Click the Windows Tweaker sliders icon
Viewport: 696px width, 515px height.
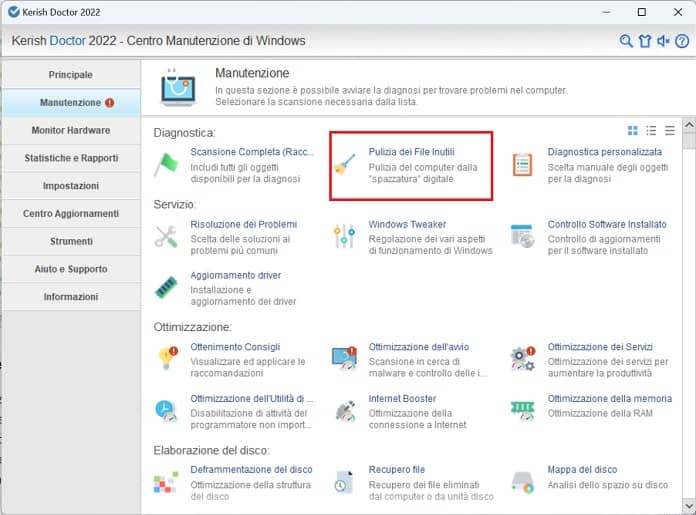pos(344,236)
